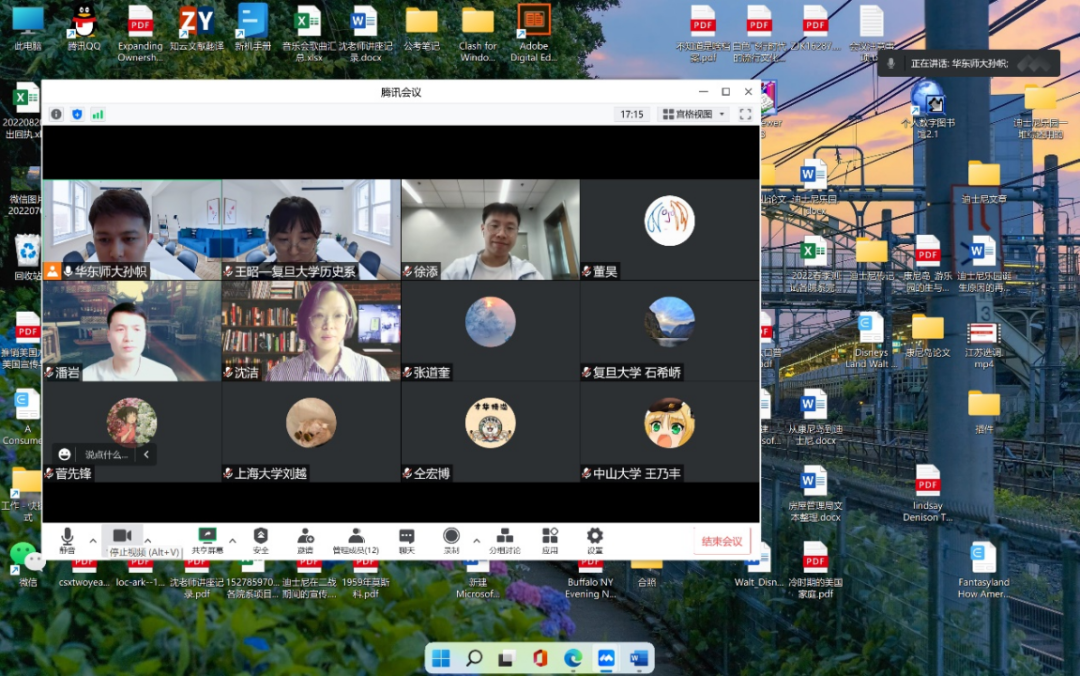The width and height of the screenshot is (1080, 676).
Task: Open emoji reactions smiley in 菅先锋 tile
Action: click(x=64, y=454)
